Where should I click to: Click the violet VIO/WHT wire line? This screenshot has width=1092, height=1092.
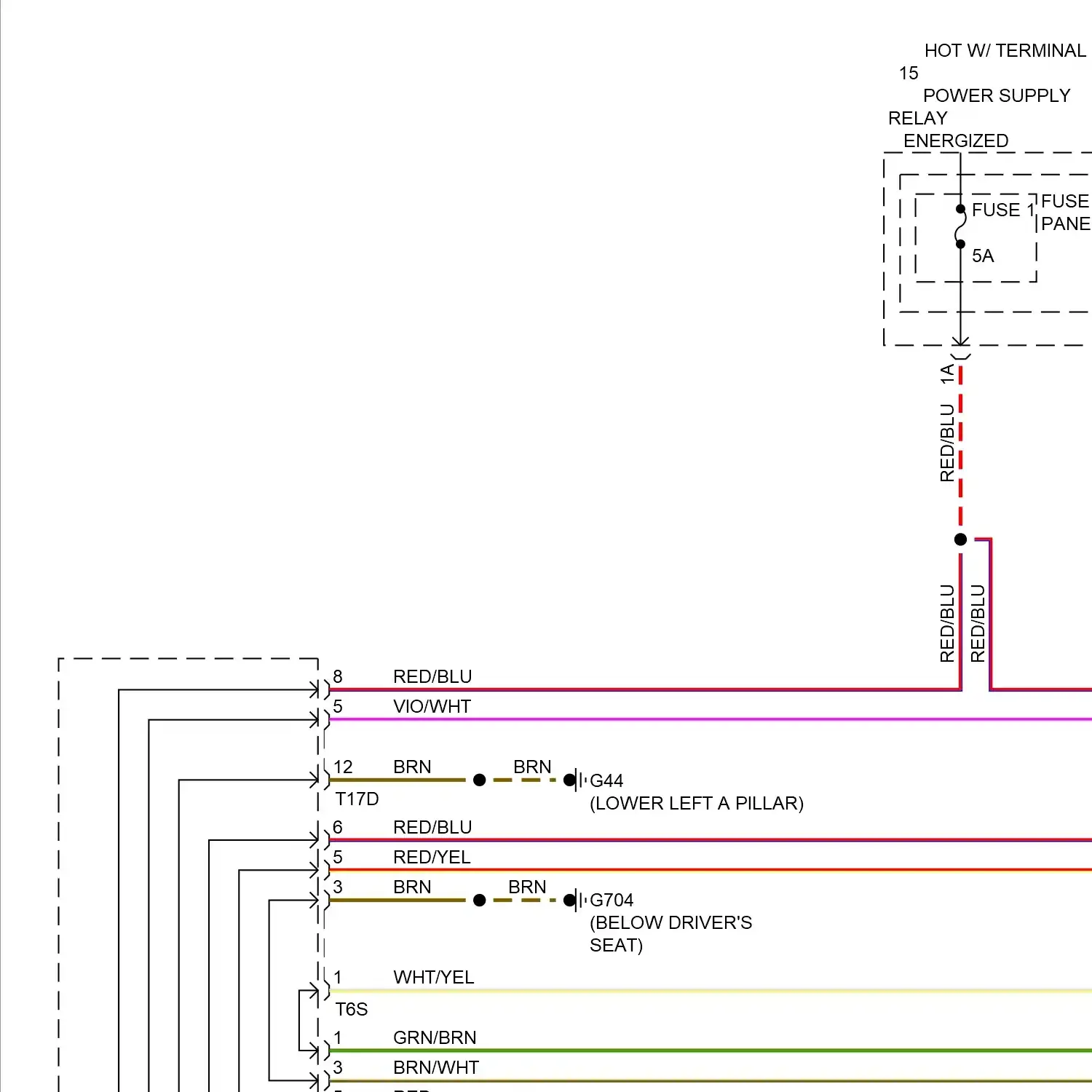pos(711,719)
